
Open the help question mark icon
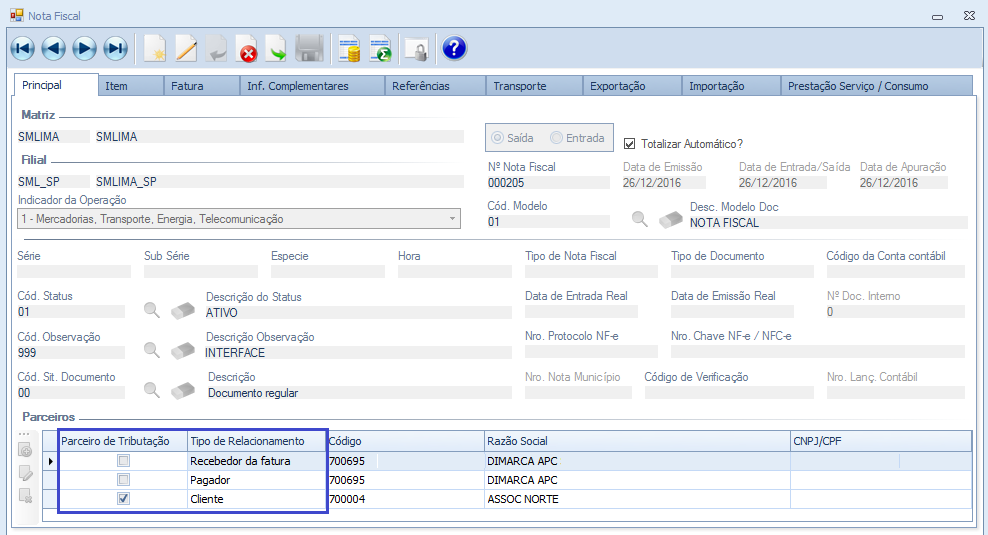click(x=454, y=48)
